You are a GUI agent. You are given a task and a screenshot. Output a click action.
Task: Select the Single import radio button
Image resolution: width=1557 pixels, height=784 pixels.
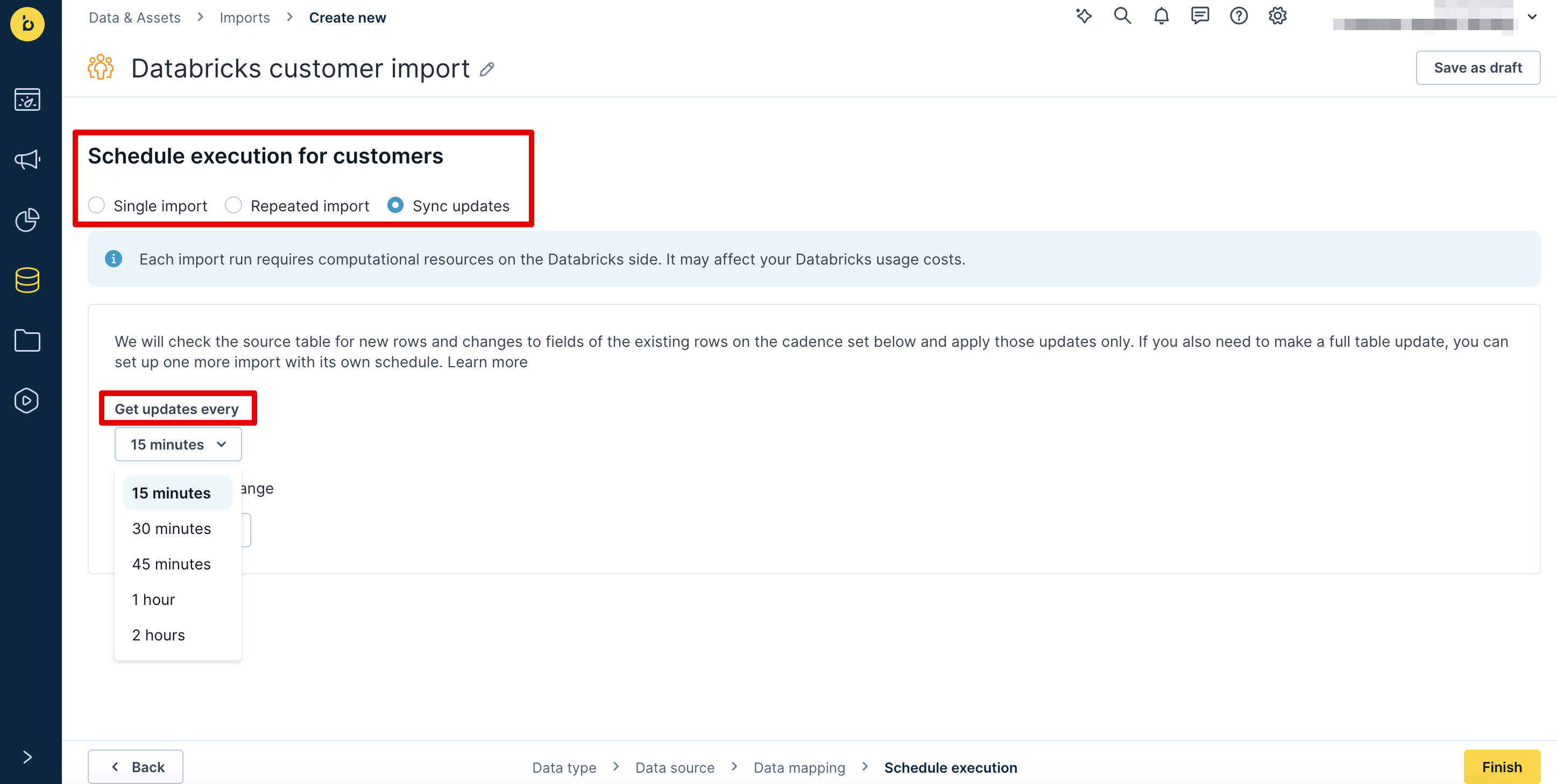click(96, 205)
